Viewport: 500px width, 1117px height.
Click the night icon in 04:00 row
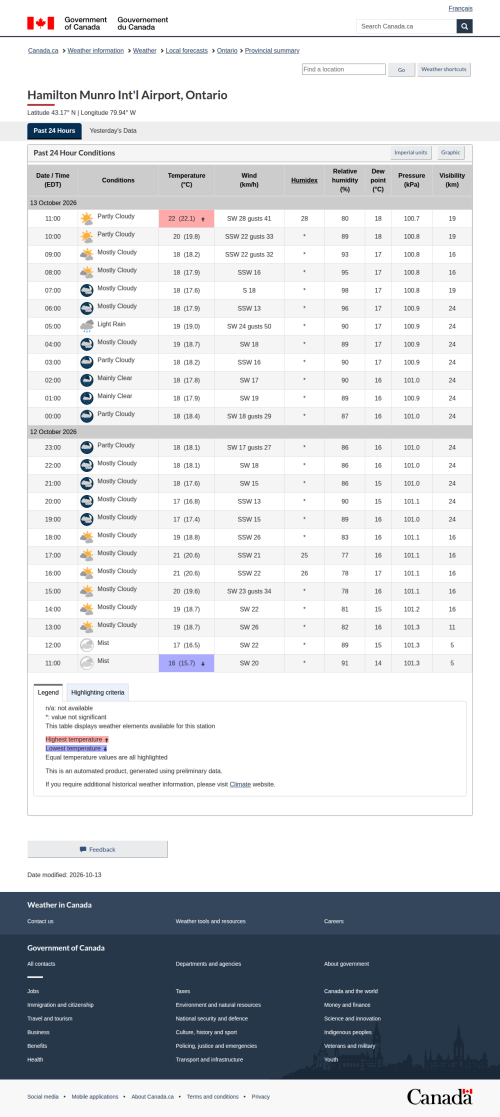pos(86,344)
